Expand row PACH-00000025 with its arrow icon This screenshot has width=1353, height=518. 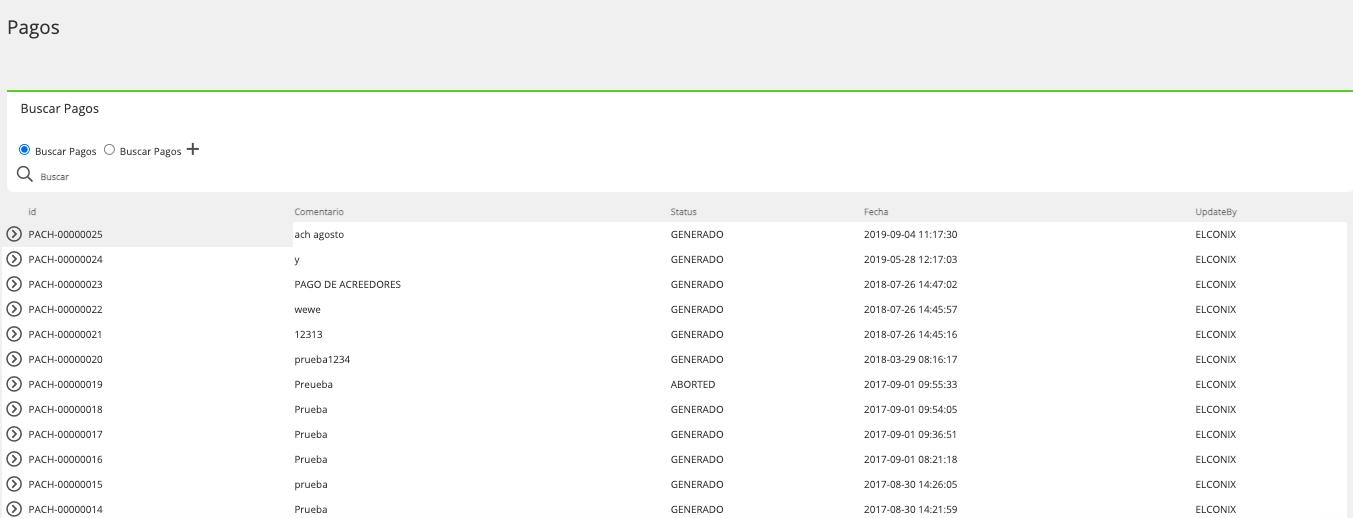coord(14,234)
